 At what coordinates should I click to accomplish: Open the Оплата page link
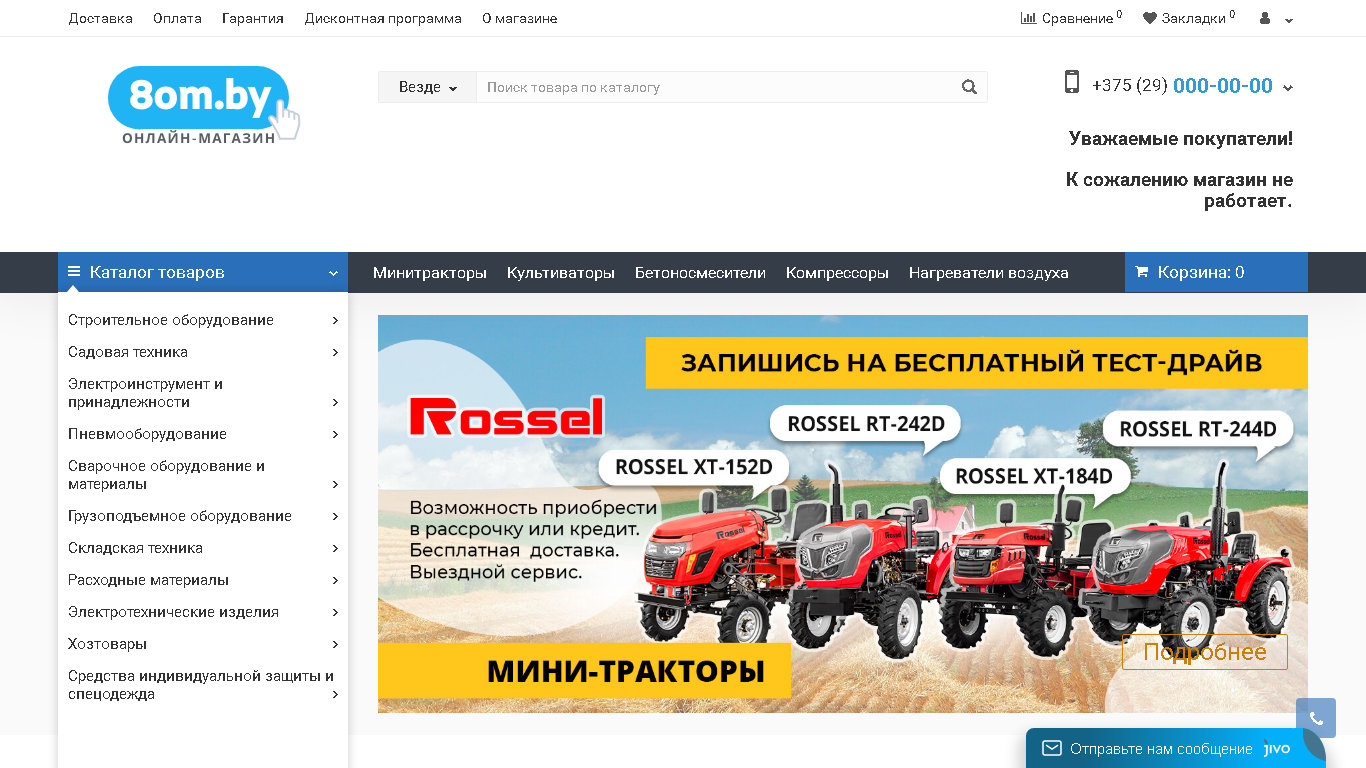[x=177, y=18]
